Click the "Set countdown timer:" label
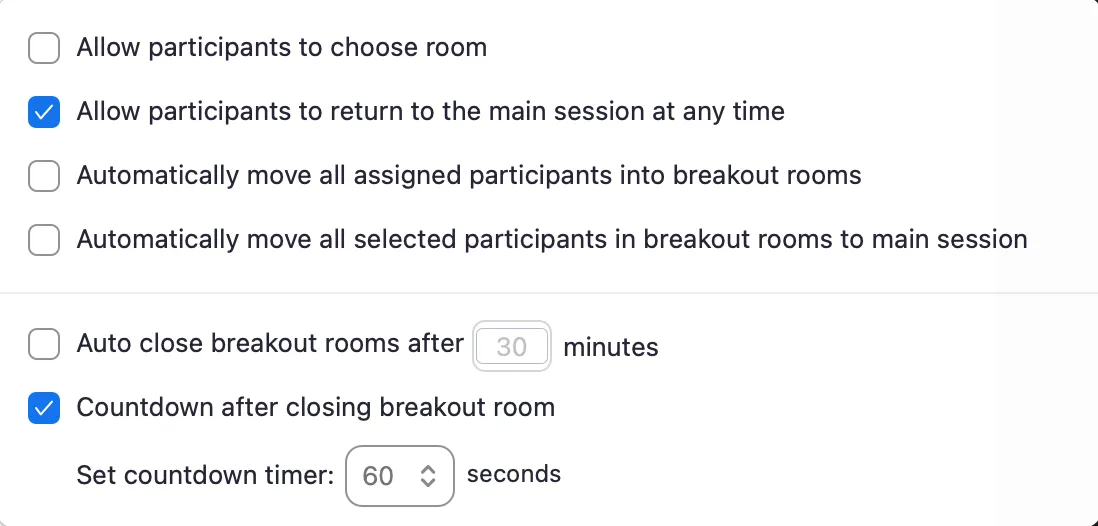 [205, 476]
